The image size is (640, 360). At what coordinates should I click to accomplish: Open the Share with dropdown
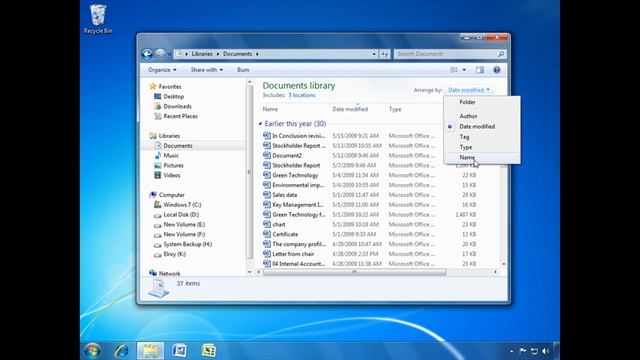207,70
